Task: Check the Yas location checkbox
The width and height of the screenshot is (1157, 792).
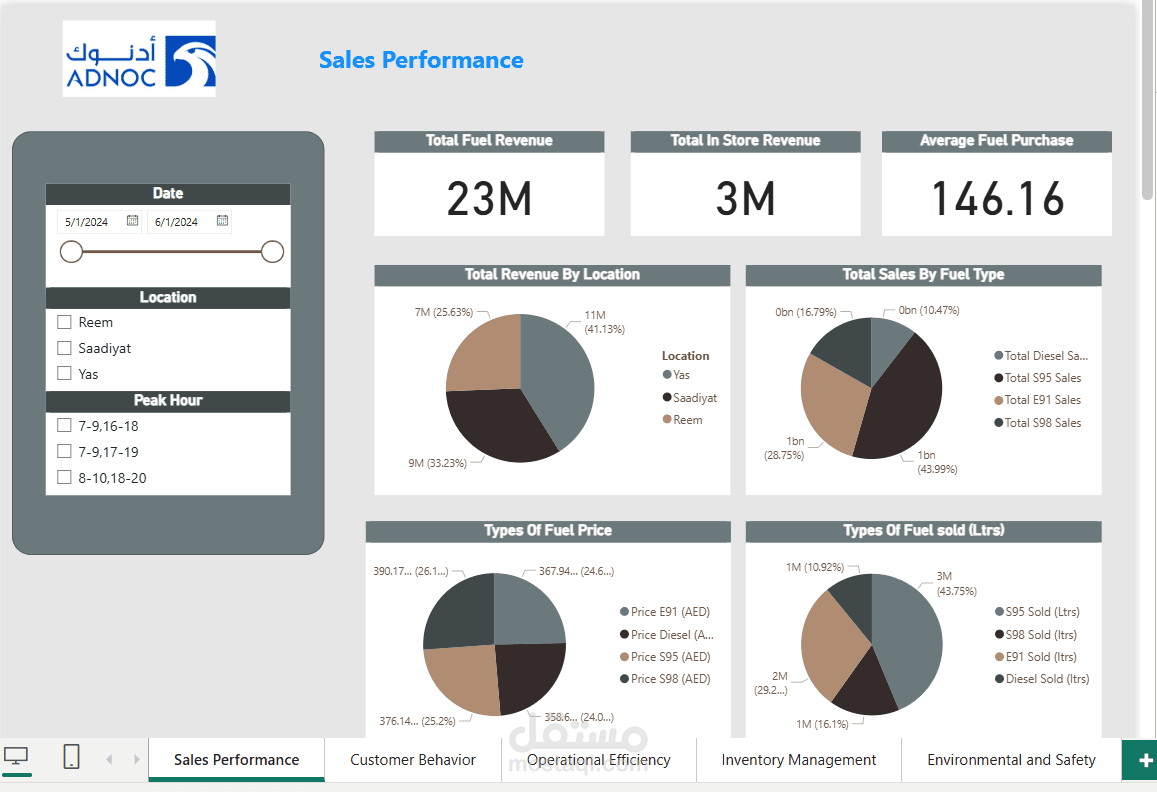Action: coord(64,373)
